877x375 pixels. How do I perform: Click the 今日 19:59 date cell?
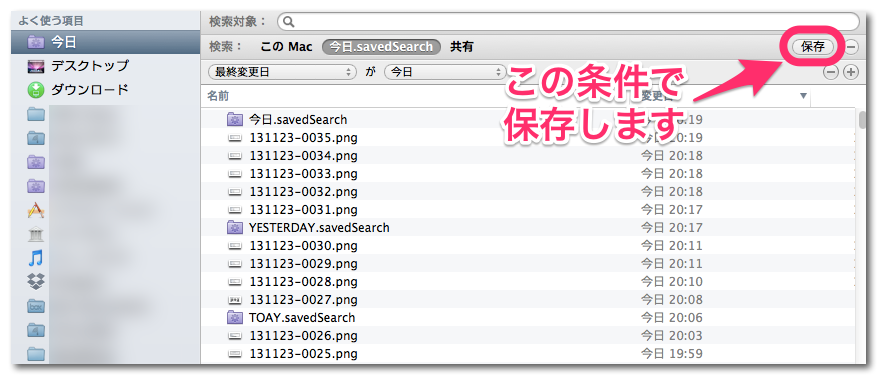click(672, 354)
